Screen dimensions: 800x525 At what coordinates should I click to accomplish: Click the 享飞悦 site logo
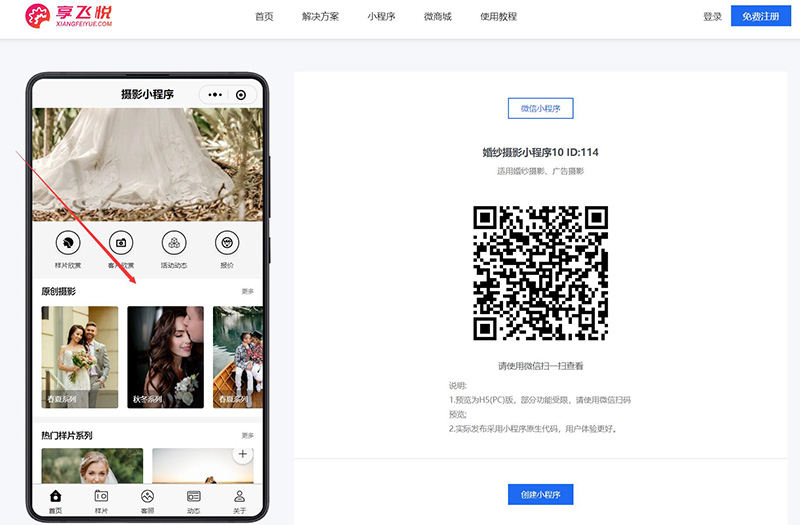point(69,16)
